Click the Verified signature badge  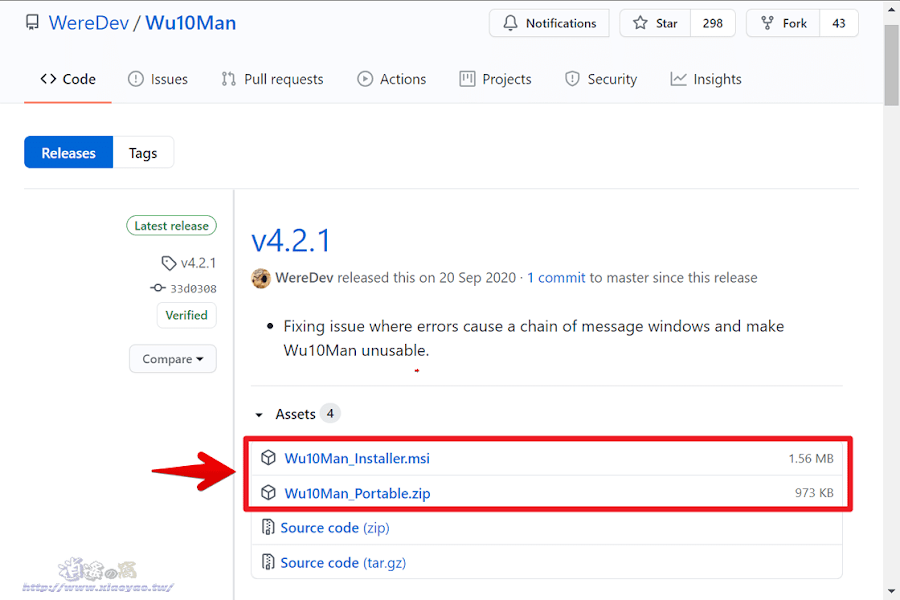click(x=187, y=315)
